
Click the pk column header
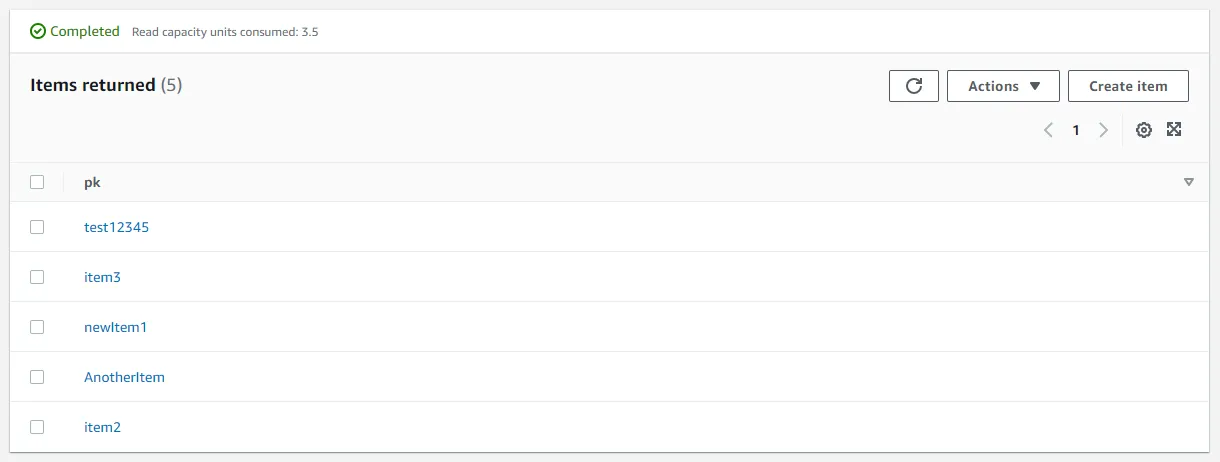click(92, 182)
